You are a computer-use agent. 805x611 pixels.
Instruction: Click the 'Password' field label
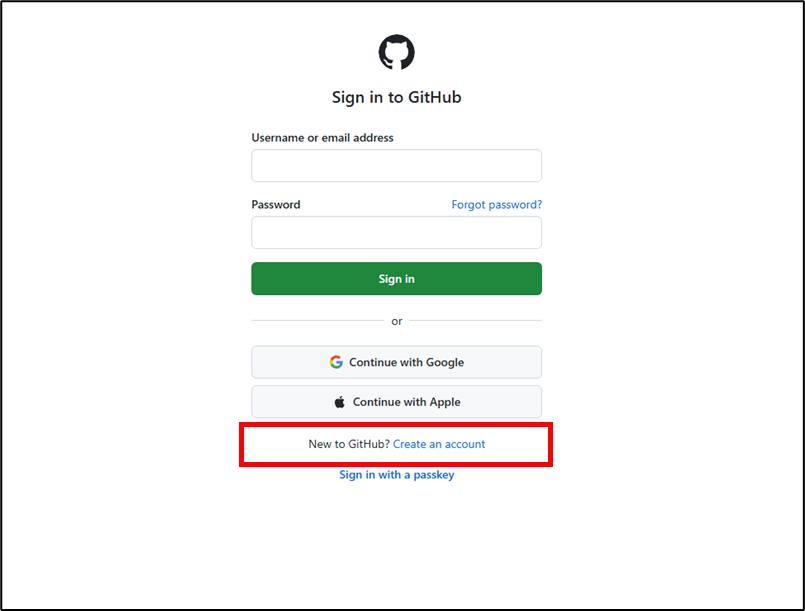pos(276,205)
